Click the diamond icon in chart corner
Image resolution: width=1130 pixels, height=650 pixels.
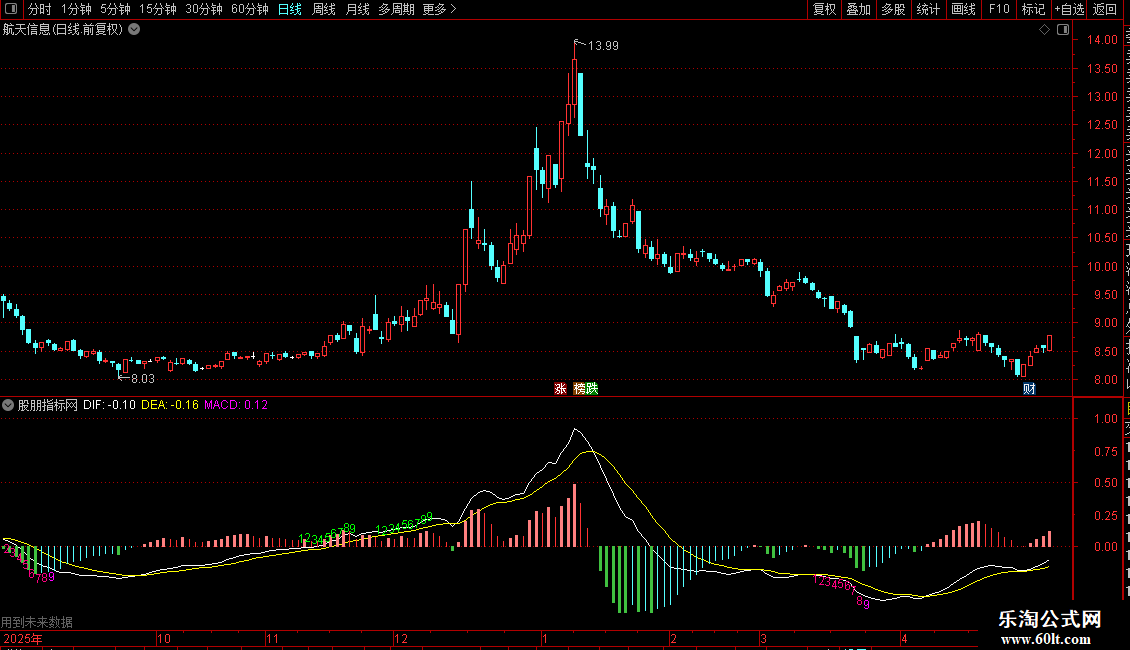1044,30
